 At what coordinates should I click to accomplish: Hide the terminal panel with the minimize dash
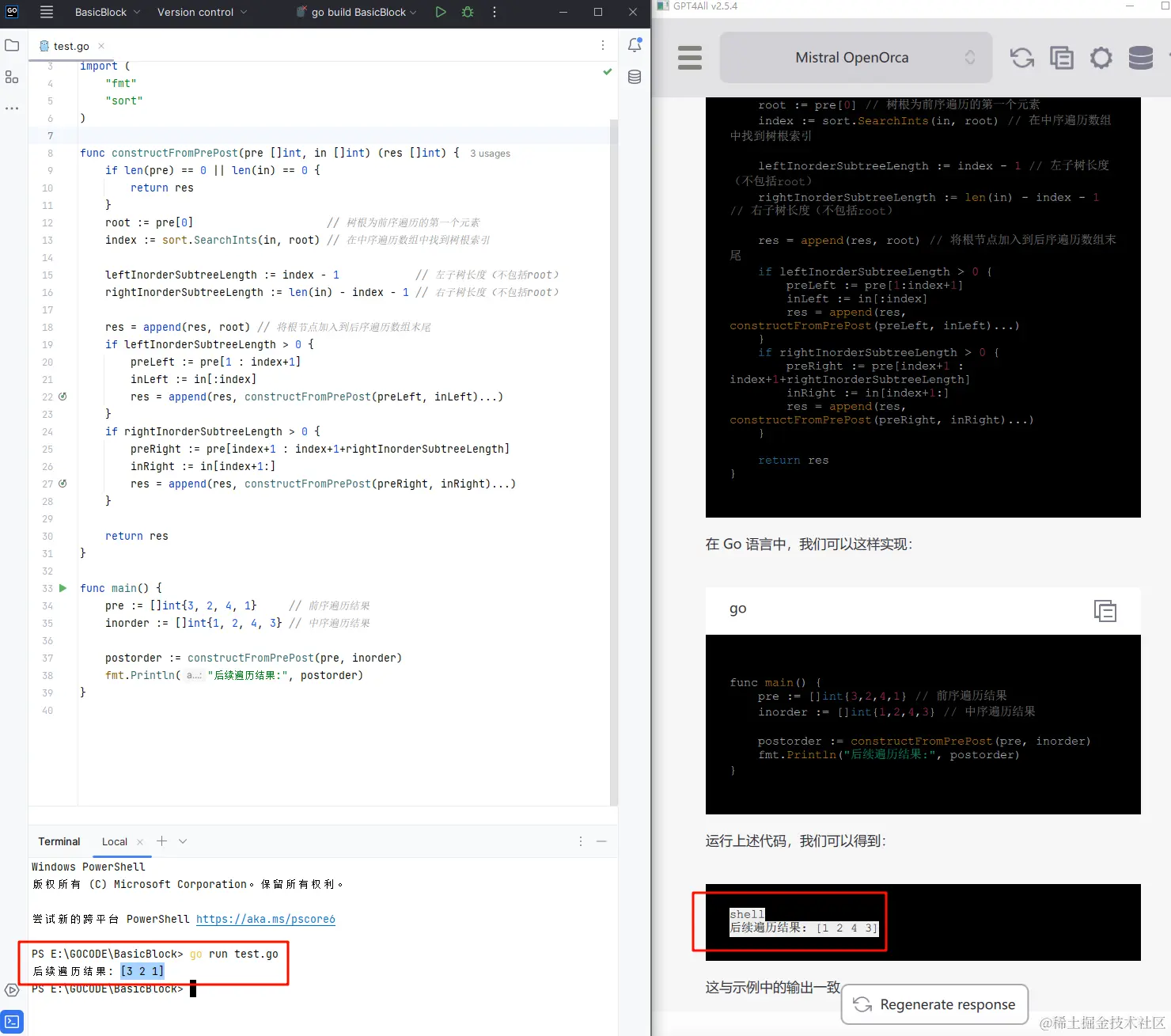(x=601, y=841)
